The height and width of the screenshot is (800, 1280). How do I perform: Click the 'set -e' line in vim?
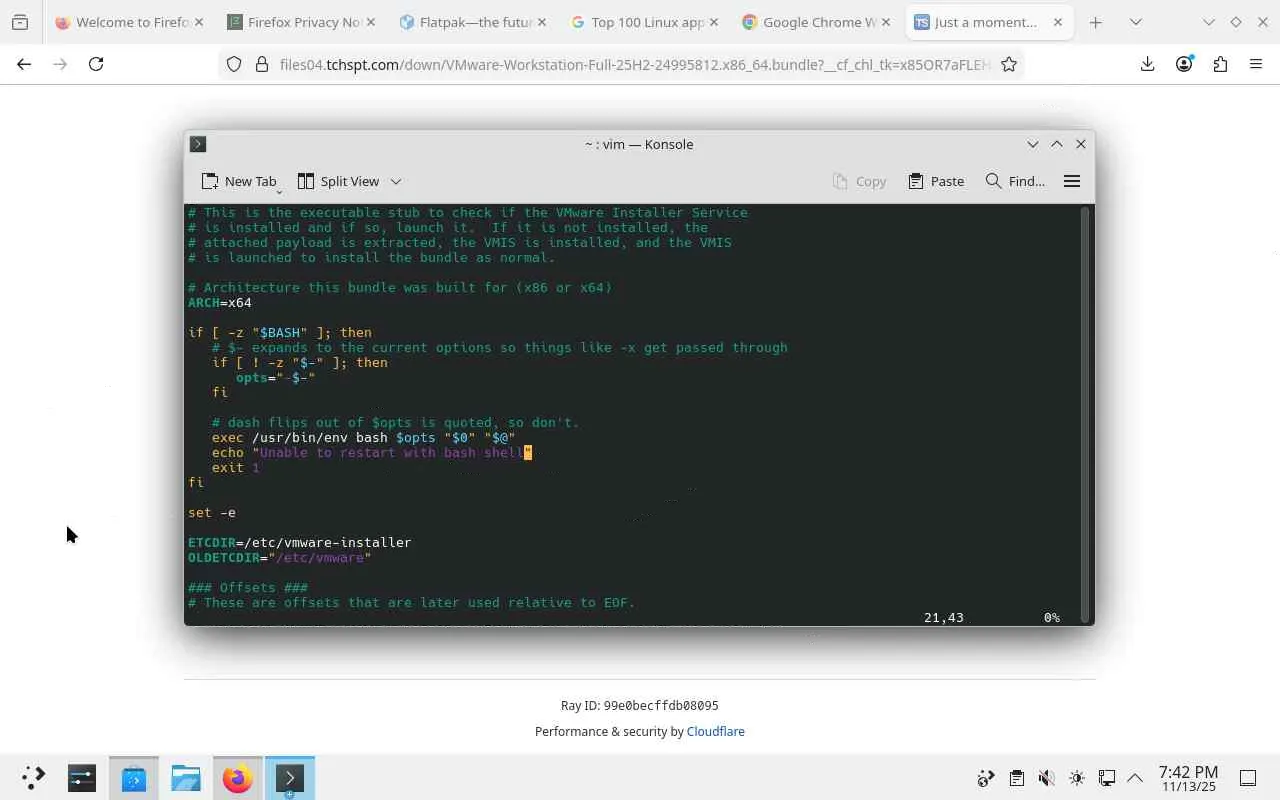(x=212, y=513)
